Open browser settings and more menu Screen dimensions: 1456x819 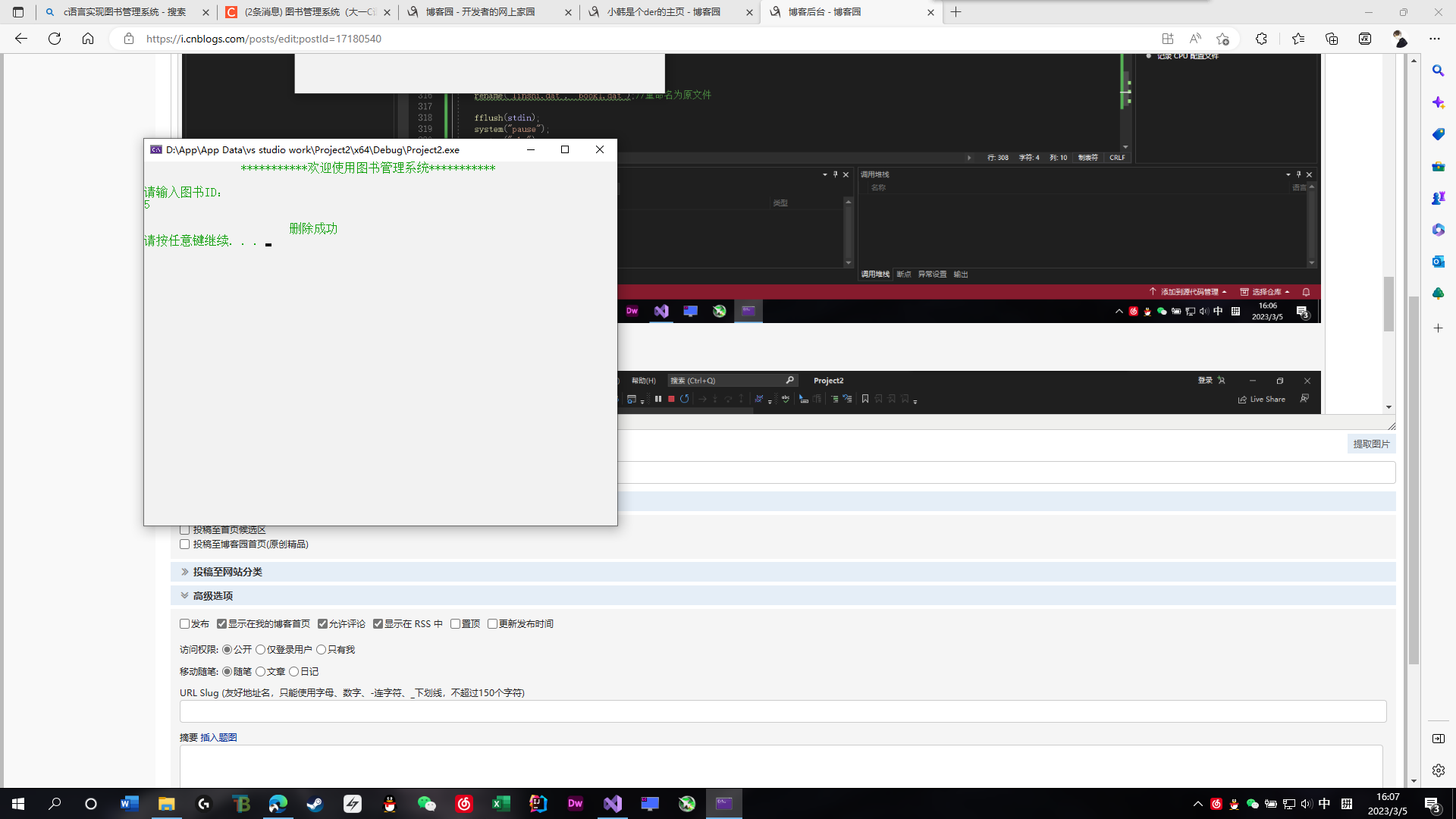(x=1434, y=39)
